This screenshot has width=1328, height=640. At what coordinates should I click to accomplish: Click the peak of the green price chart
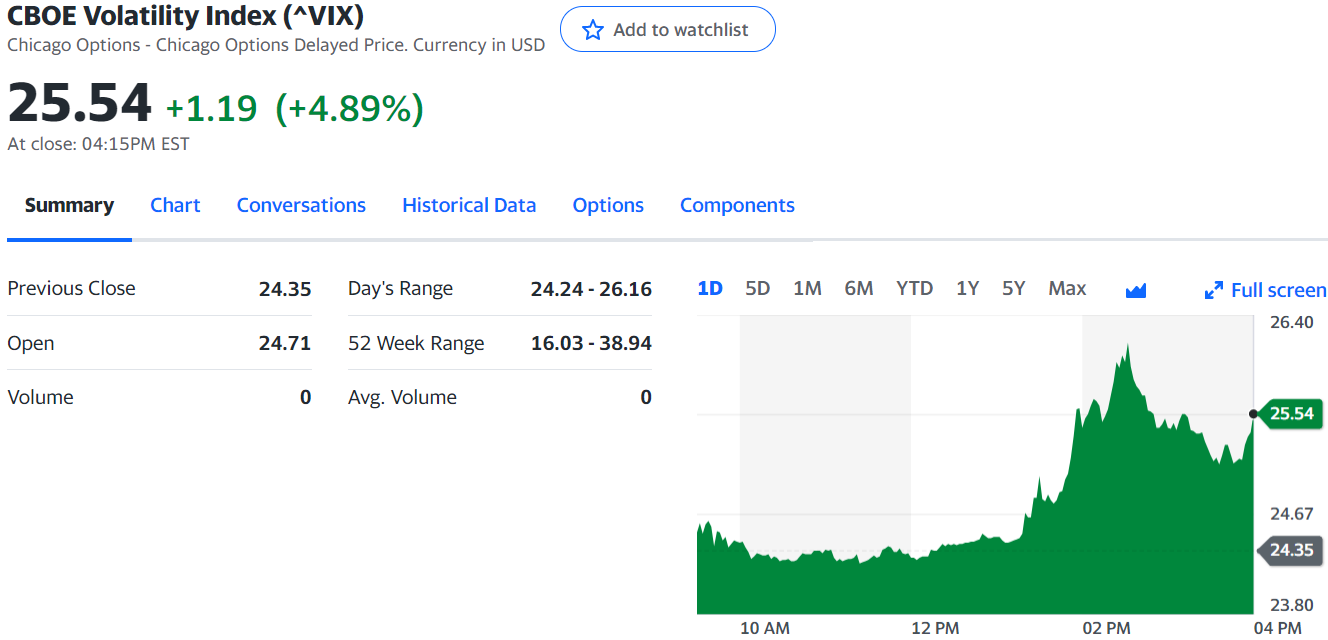pyautogui.click(x=1127, y=347)
